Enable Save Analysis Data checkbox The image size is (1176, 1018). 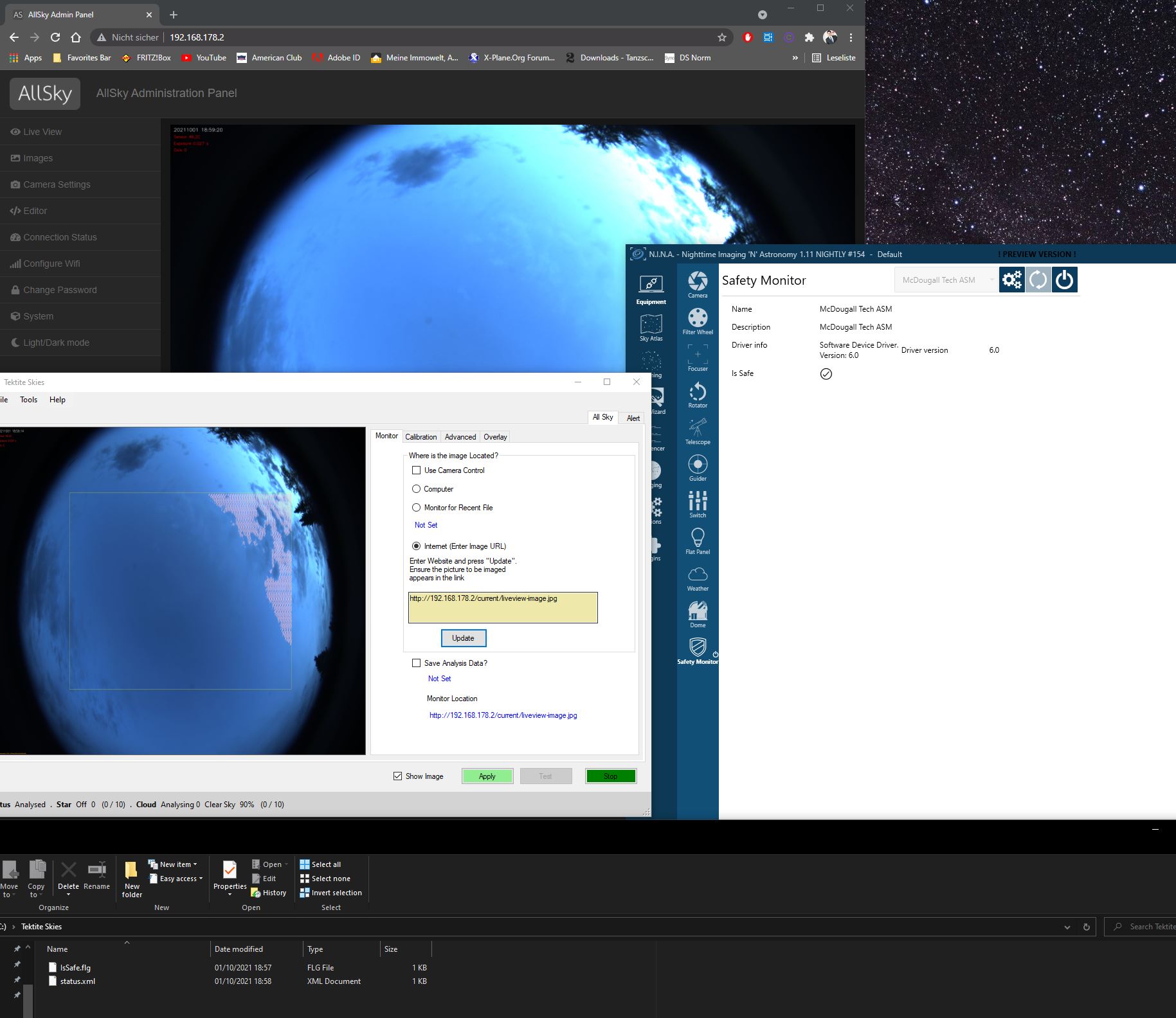pyautogui.click(x=417, y=663)
